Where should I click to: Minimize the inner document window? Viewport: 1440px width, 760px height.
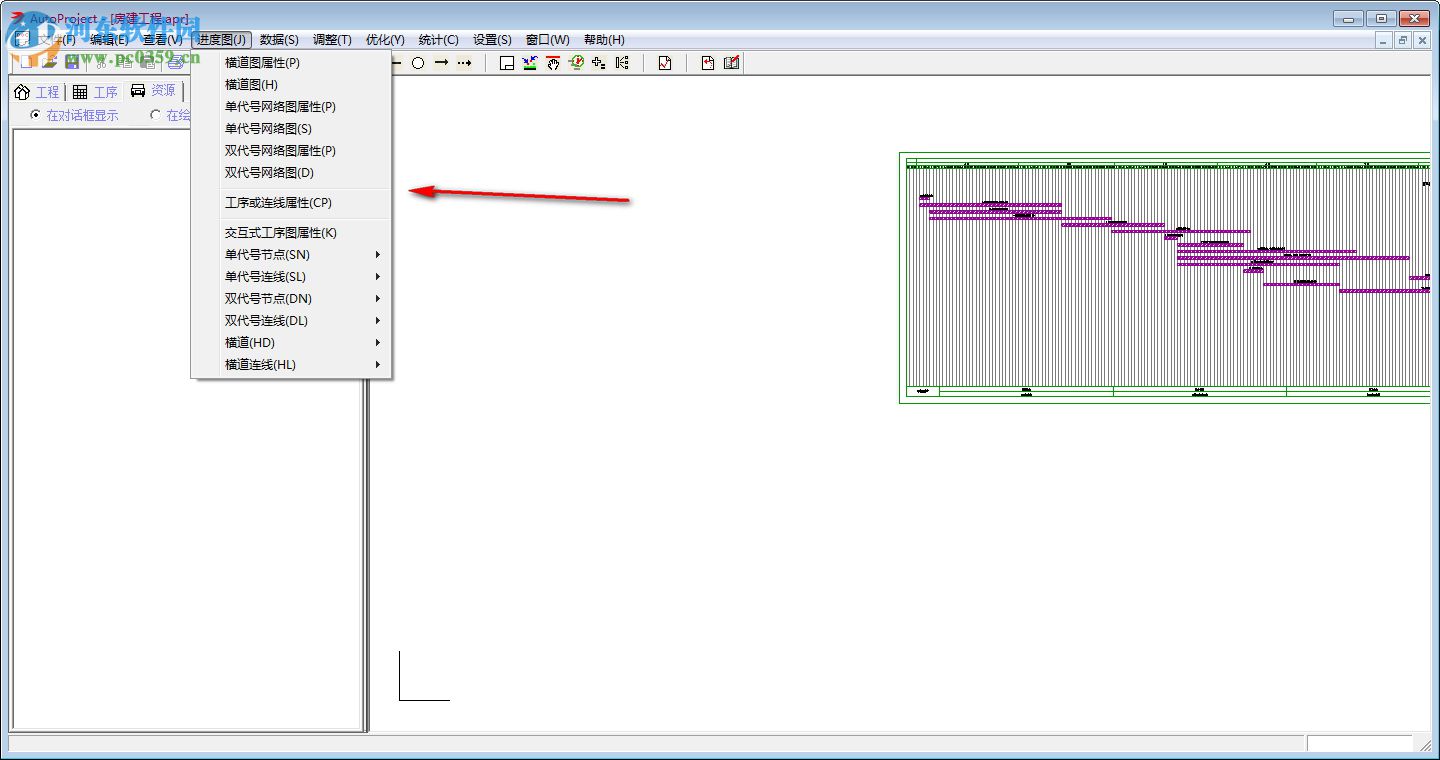pyautogui.click(x=1384, y=40)
